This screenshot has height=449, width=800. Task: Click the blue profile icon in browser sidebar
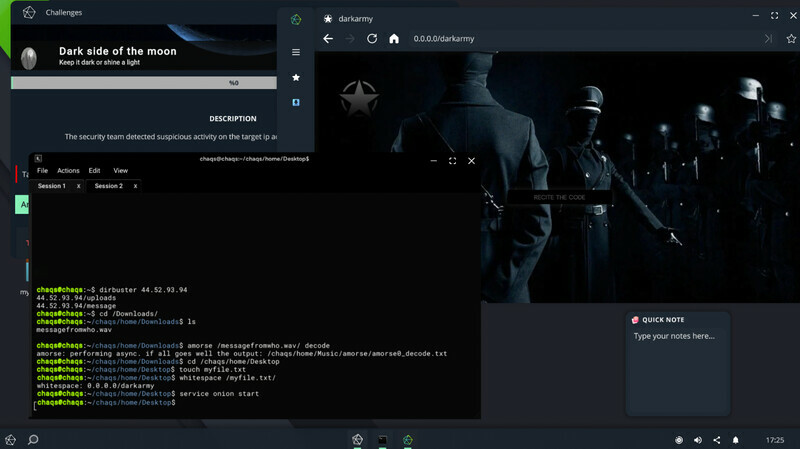[x=296, y=102]
